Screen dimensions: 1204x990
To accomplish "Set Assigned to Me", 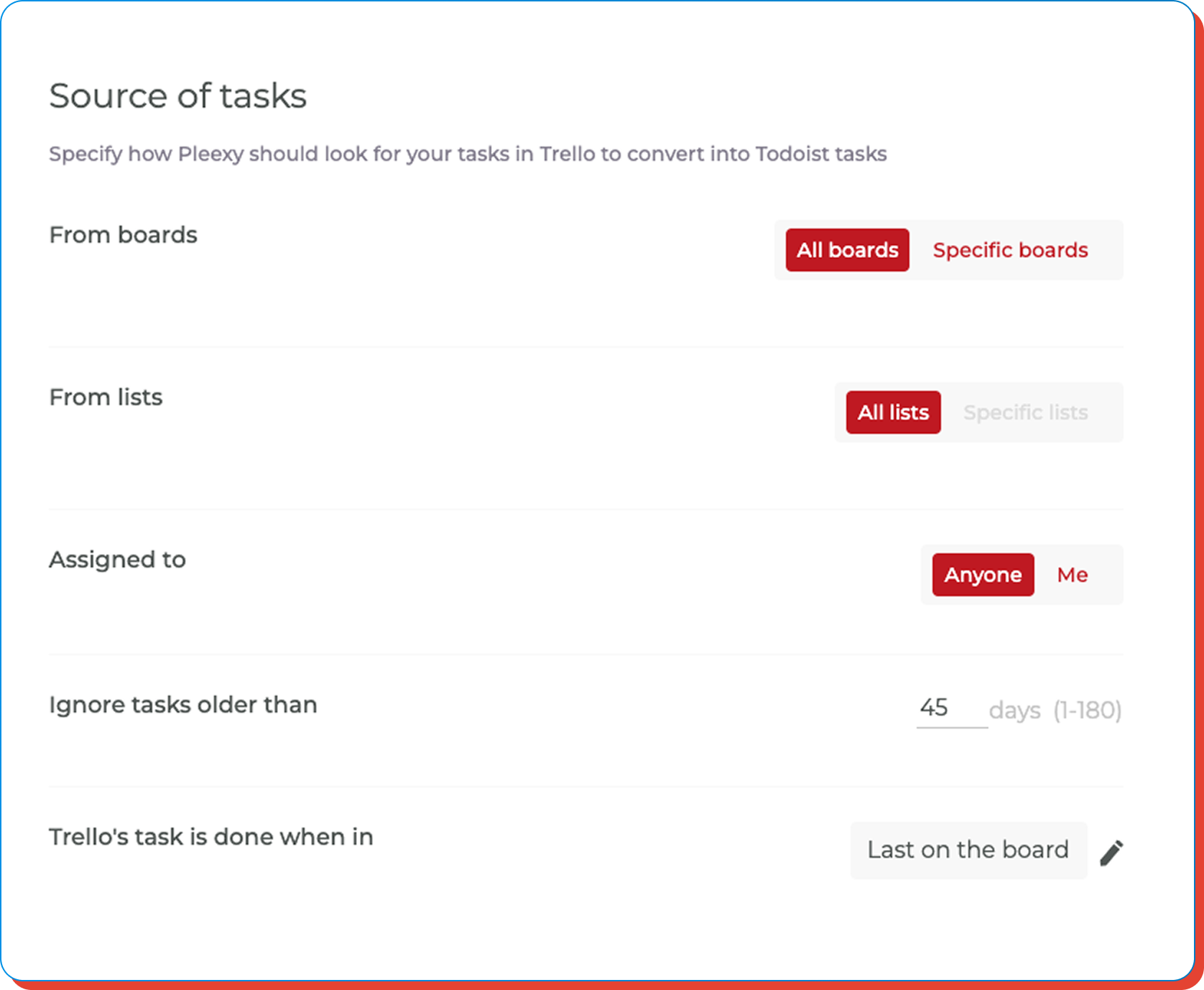I will pyautogui.click(x=1072, y=575).
